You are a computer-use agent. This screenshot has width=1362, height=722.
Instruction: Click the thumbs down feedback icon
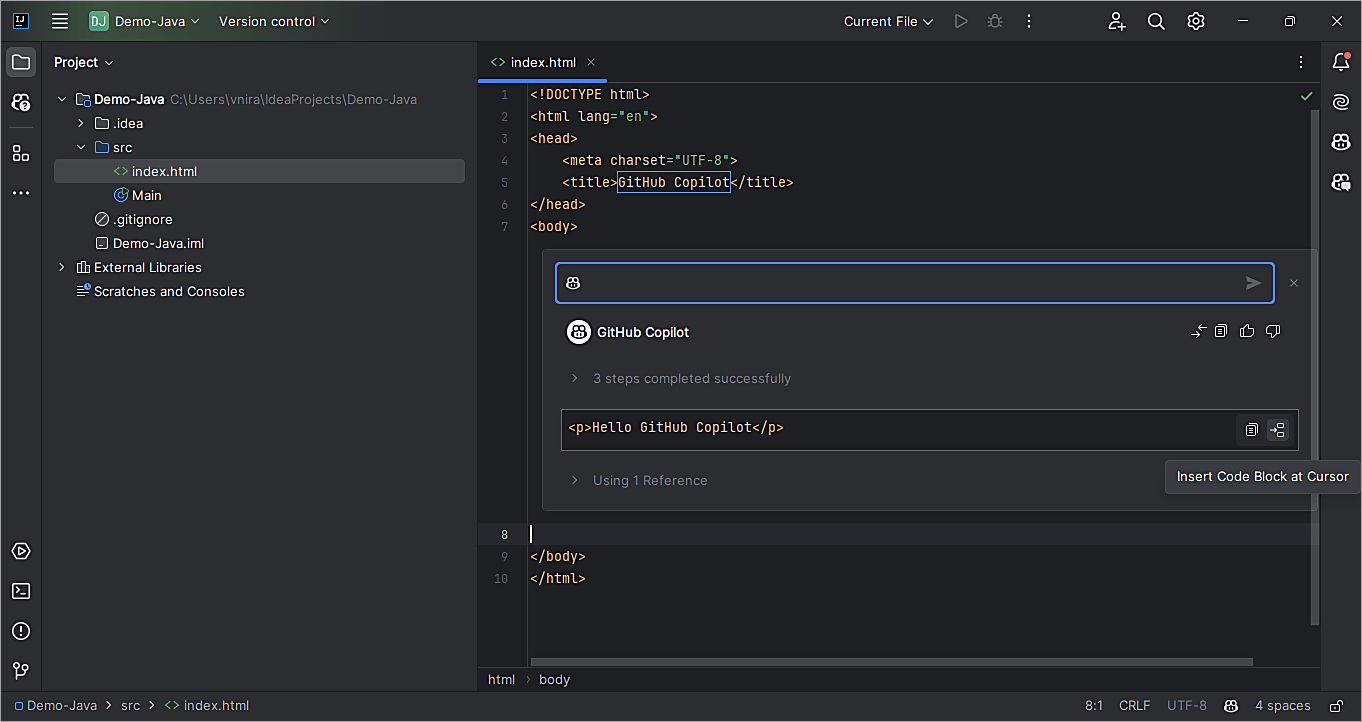point(1273,331)
